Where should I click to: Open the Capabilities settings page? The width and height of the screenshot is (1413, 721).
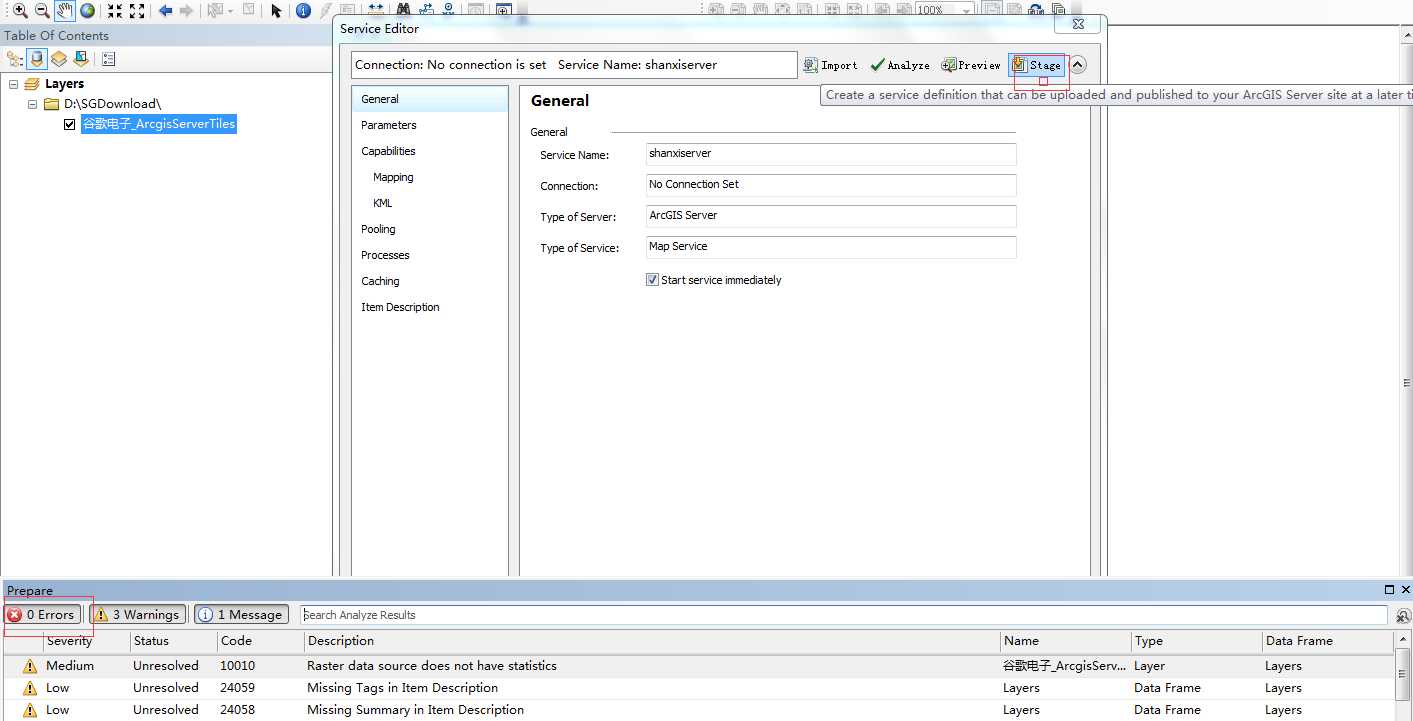point(430,151)
